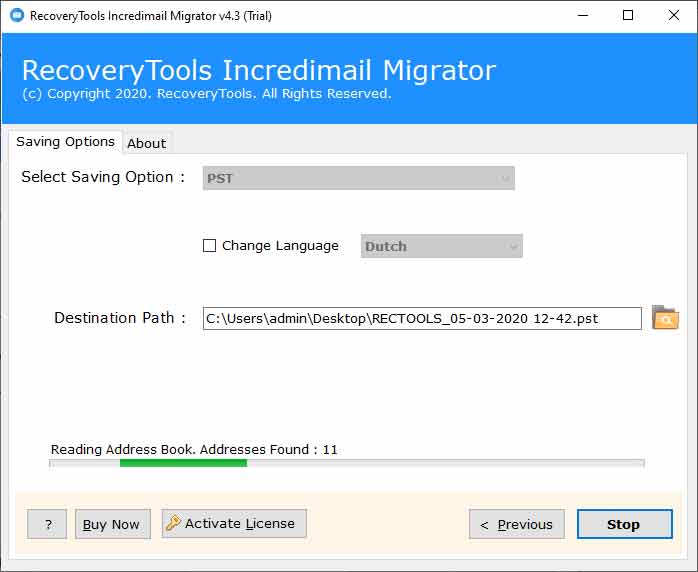
Task: Click the question mark help button
Action: (x=47, y=524)
